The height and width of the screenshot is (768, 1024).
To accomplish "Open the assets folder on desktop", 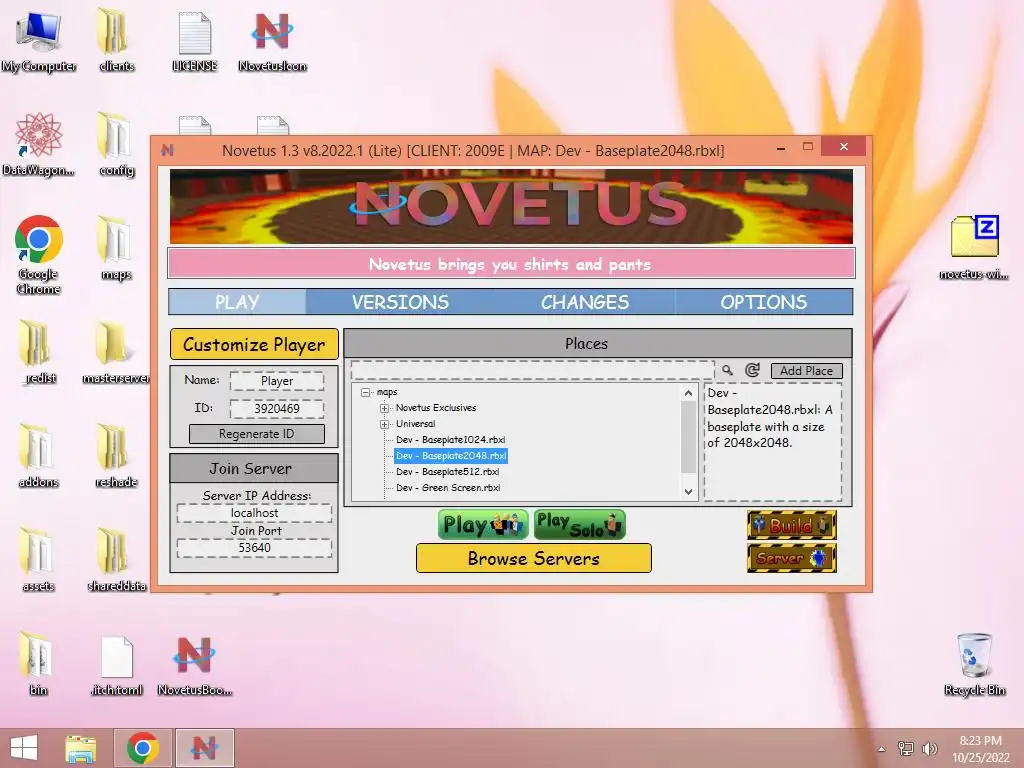I will (x=39, y=560).
